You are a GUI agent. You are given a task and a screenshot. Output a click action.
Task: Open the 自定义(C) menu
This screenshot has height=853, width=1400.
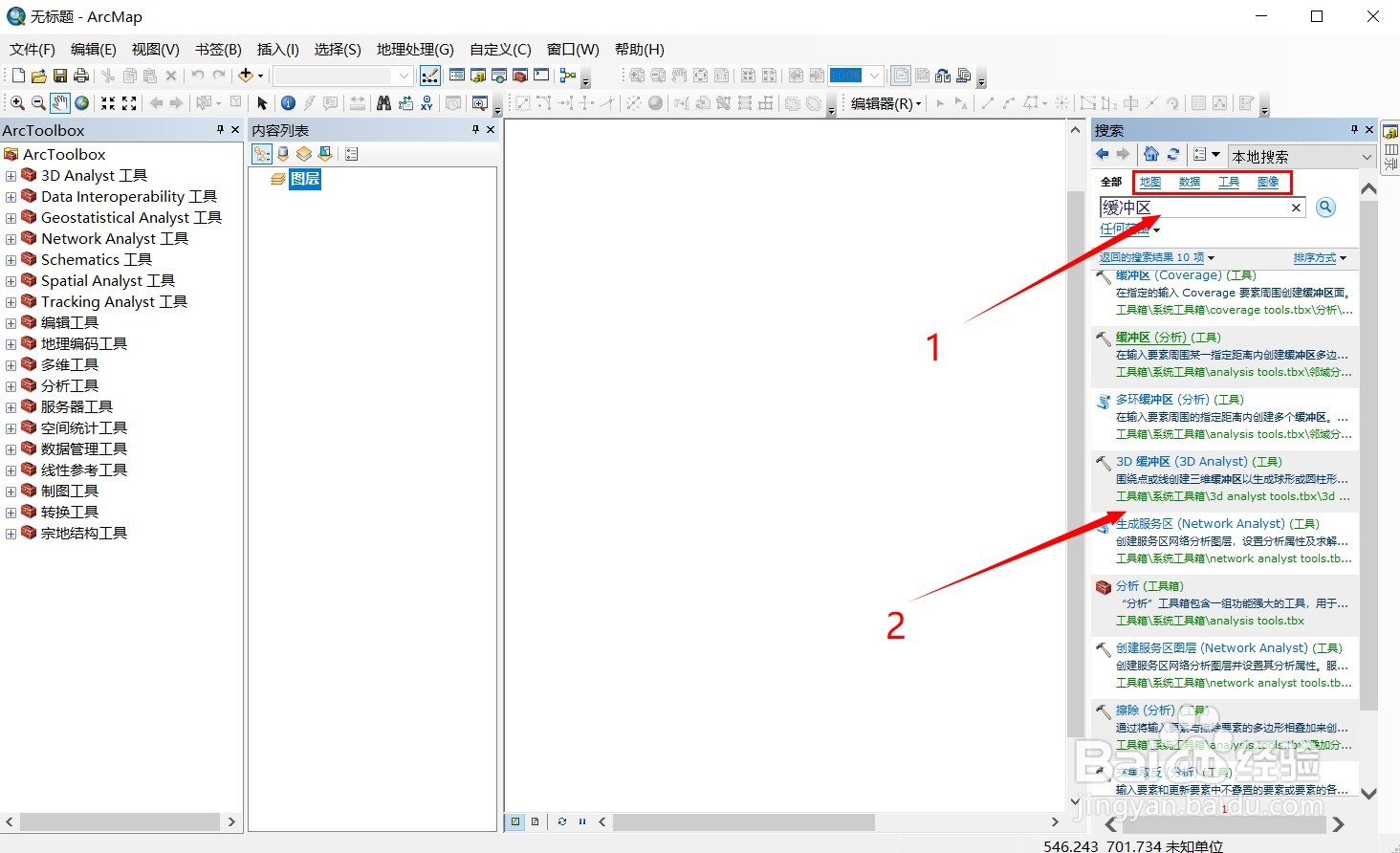(x=500, y=50)
